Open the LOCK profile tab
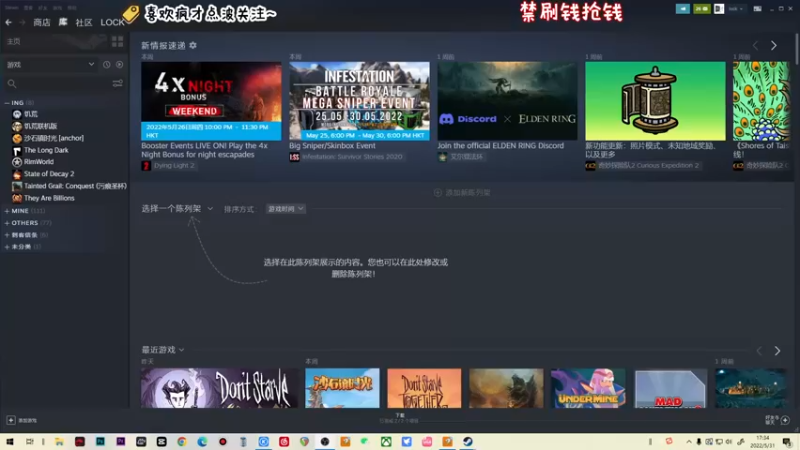 coord(112,22)
